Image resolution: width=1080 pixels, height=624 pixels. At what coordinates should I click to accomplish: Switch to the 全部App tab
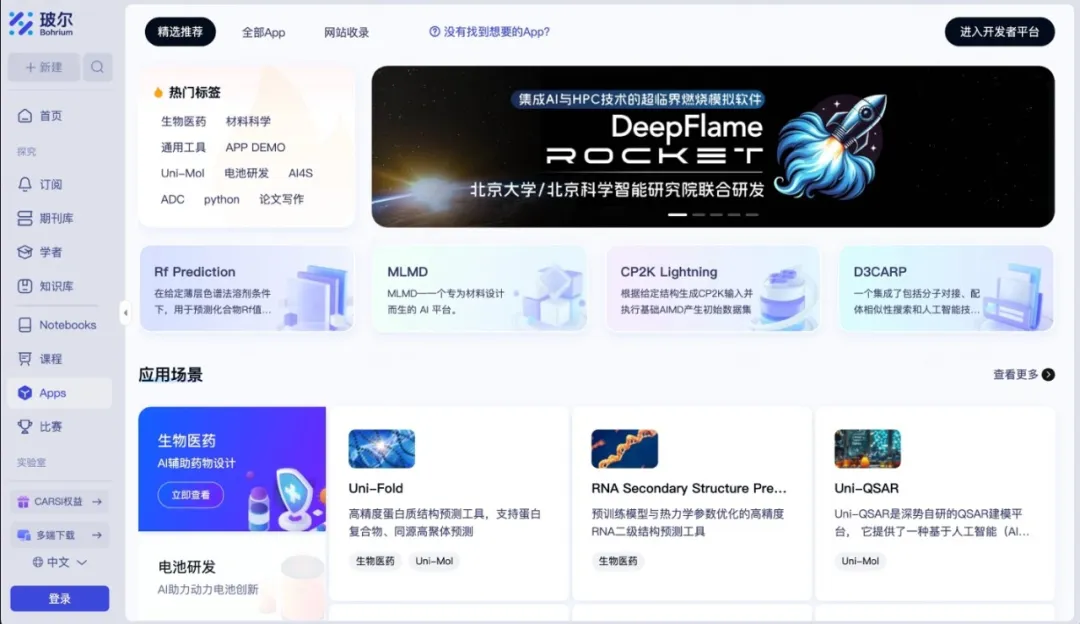tap(263, 32)
